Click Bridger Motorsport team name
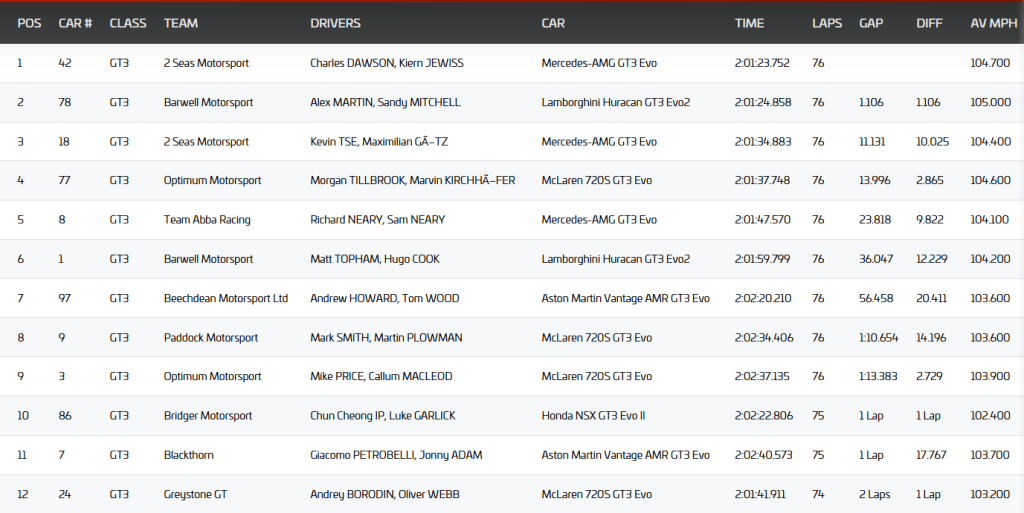 point(208,416)
